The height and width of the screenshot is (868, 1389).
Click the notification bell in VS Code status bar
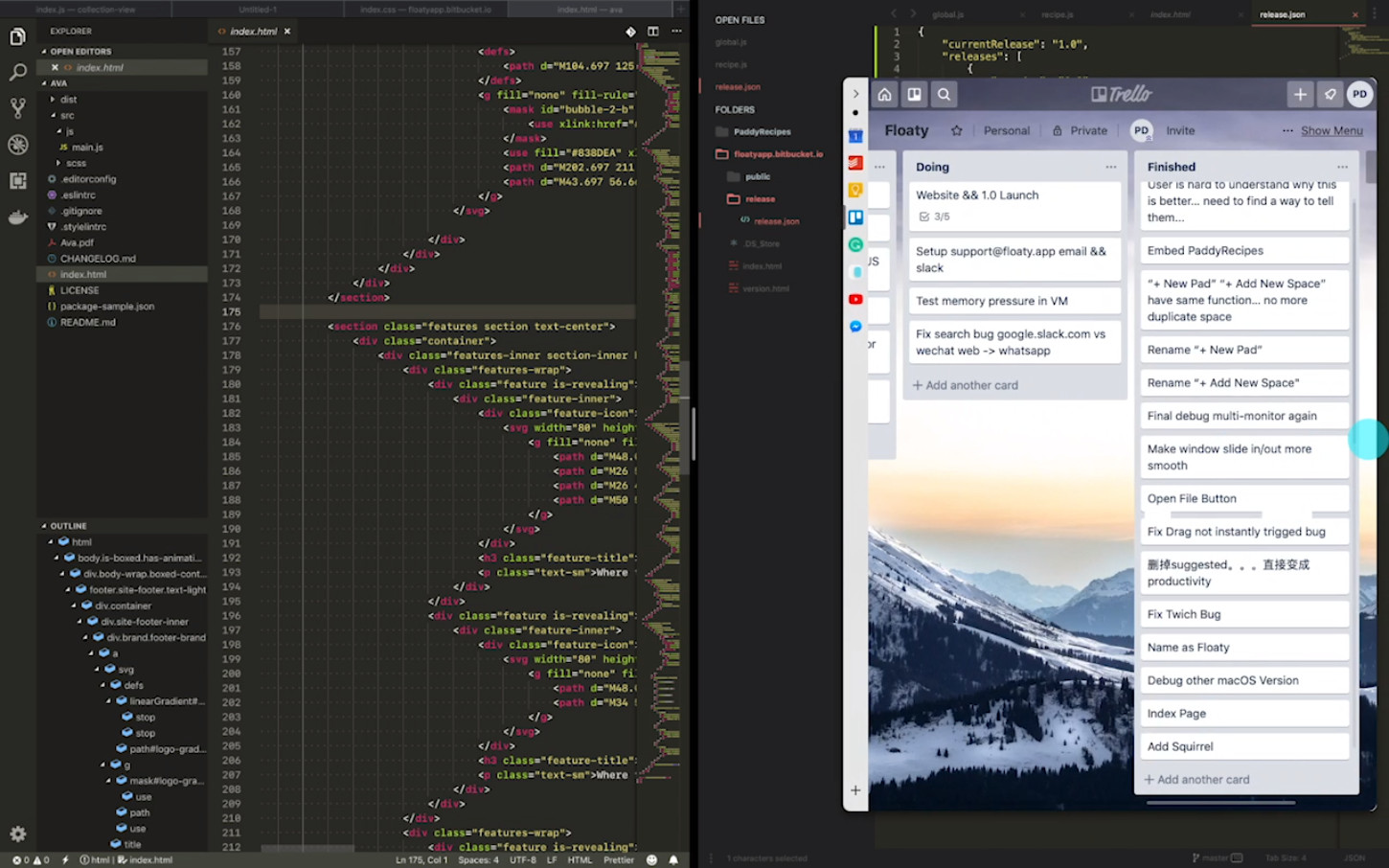673,859
